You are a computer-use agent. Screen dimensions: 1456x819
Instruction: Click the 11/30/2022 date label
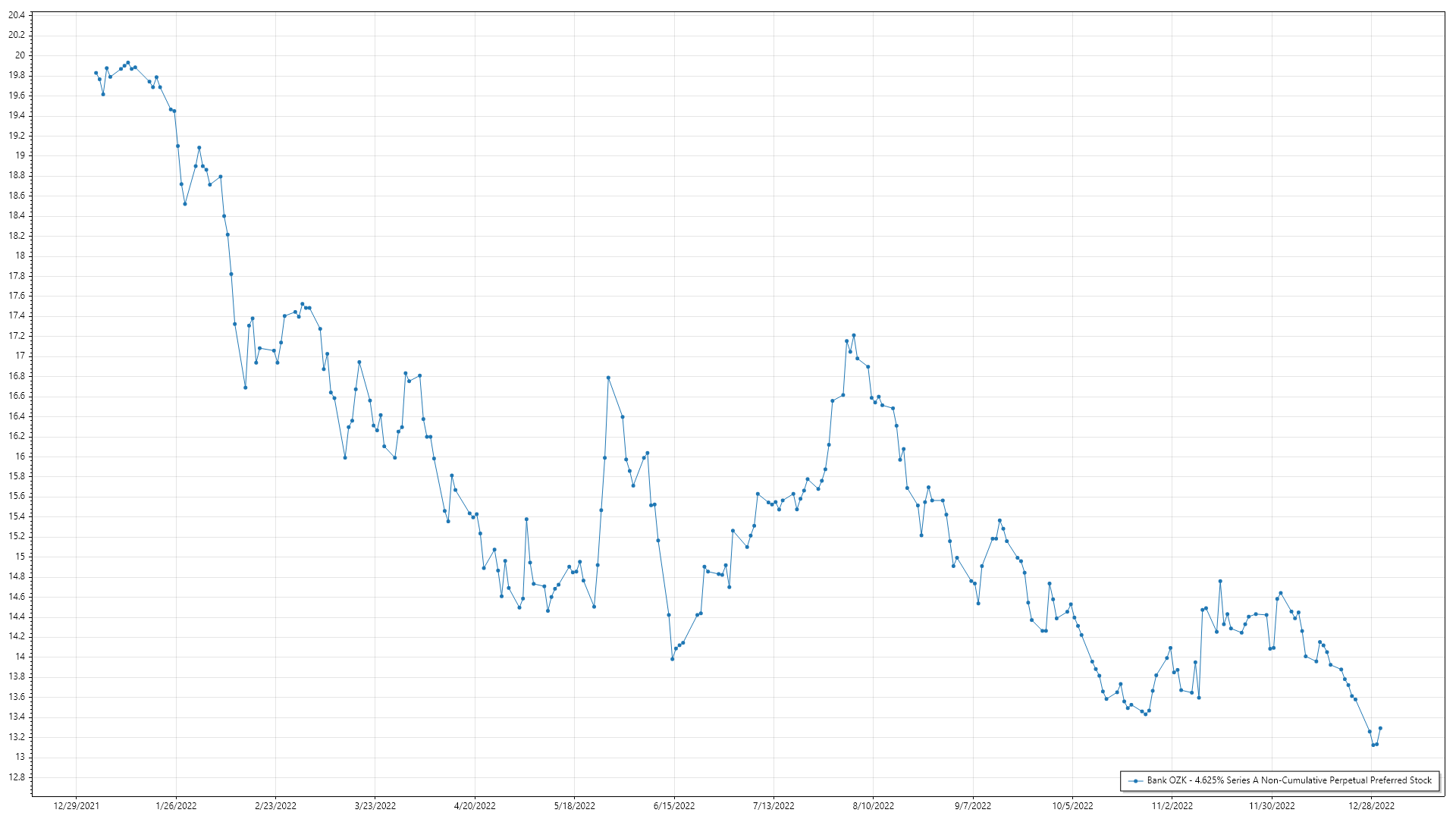coord(1272,806)
